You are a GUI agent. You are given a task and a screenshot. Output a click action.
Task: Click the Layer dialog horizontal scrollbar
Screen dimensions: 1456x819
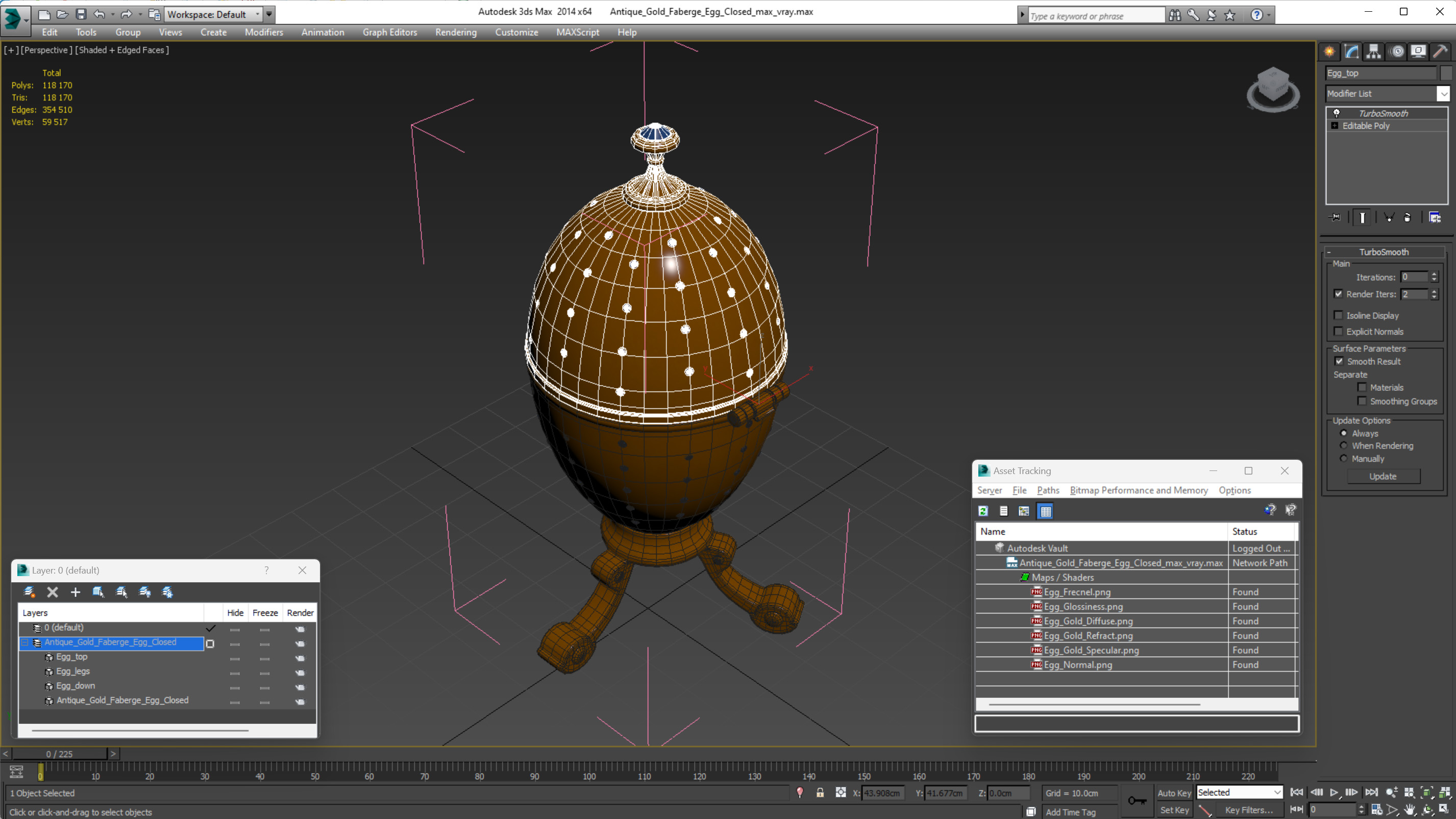pos(140,730)
